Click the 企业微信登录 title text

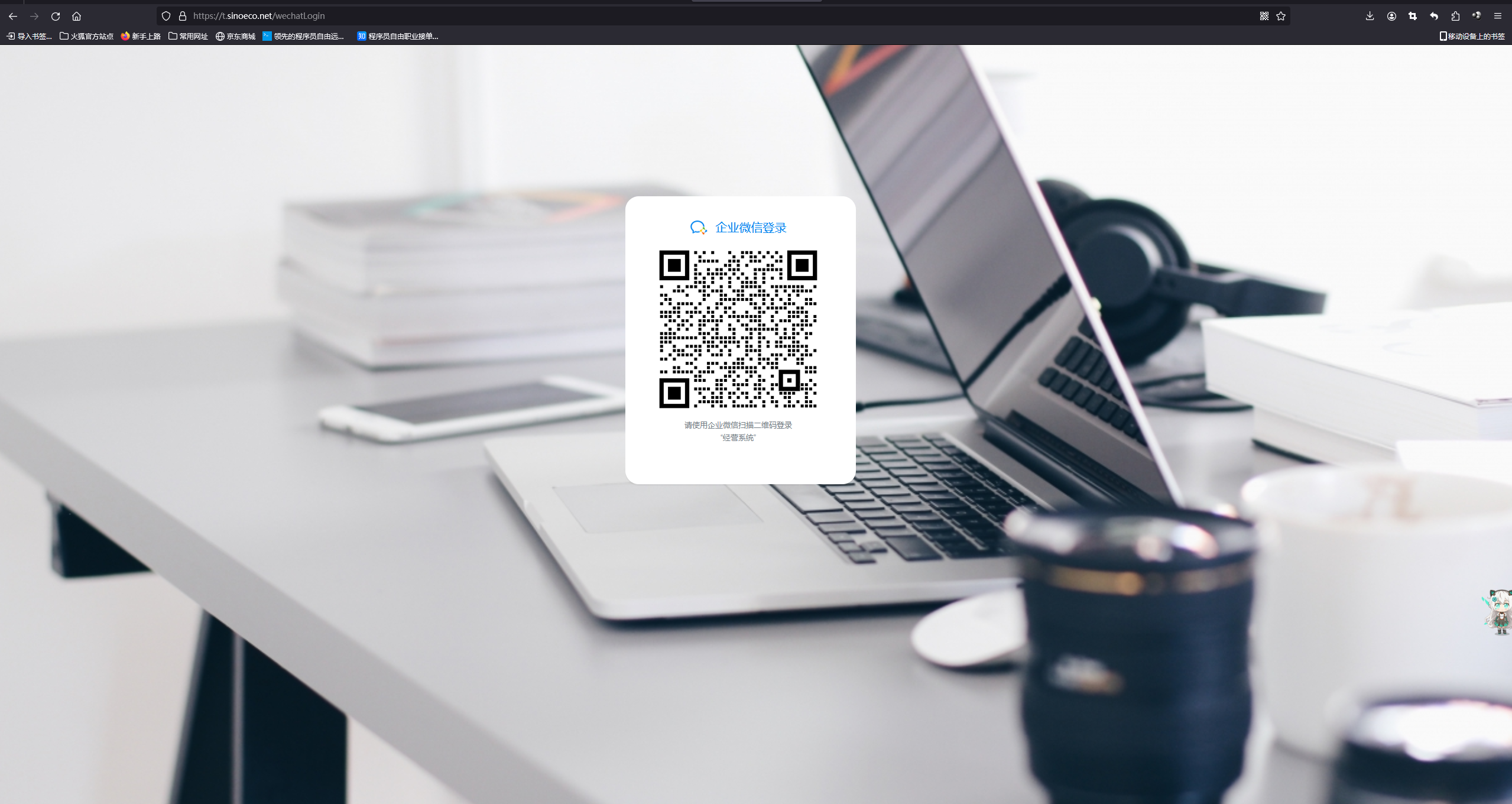click(x=751, y=228)
